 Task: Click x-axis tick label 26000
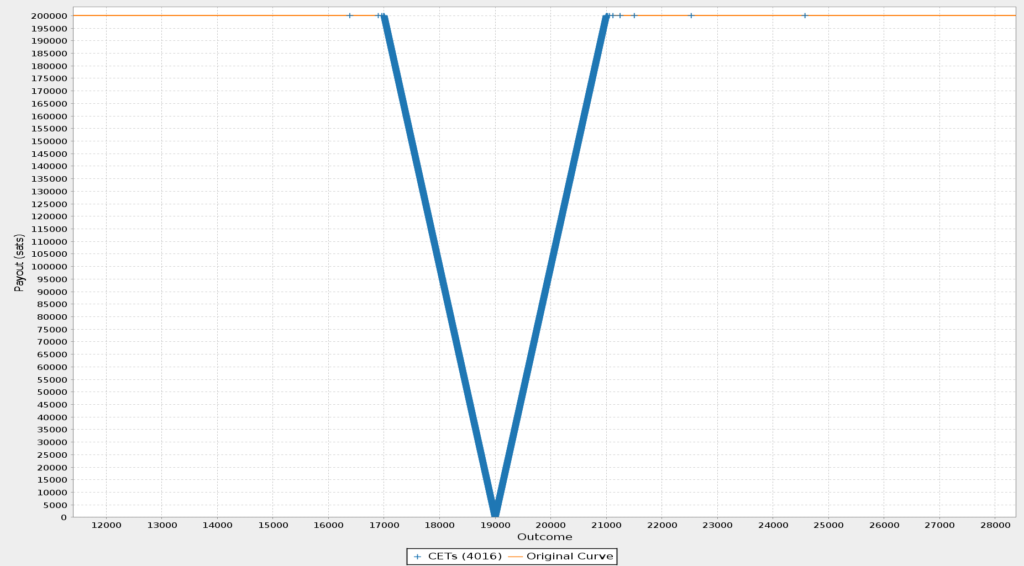(884, 525)
